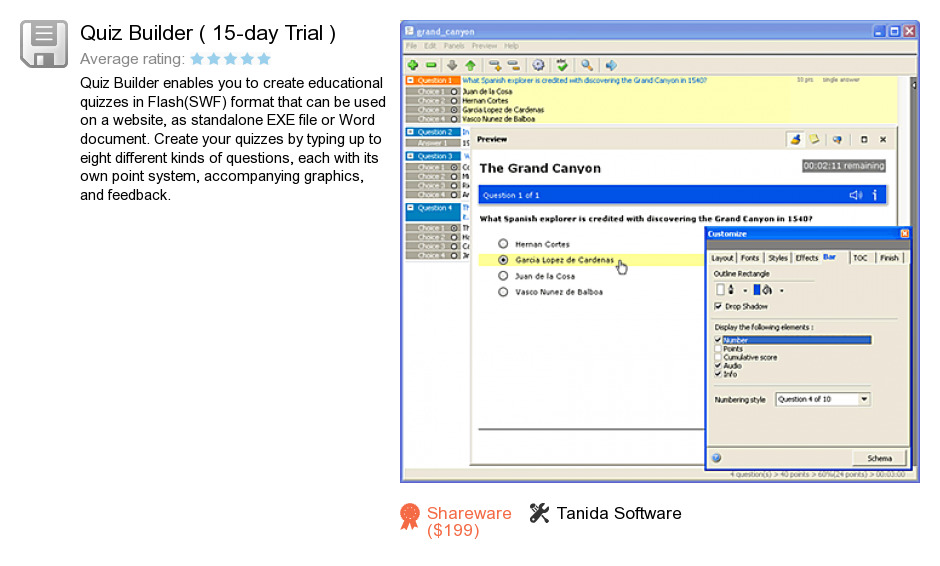Click the pen outline color icon

pos(731,290)
